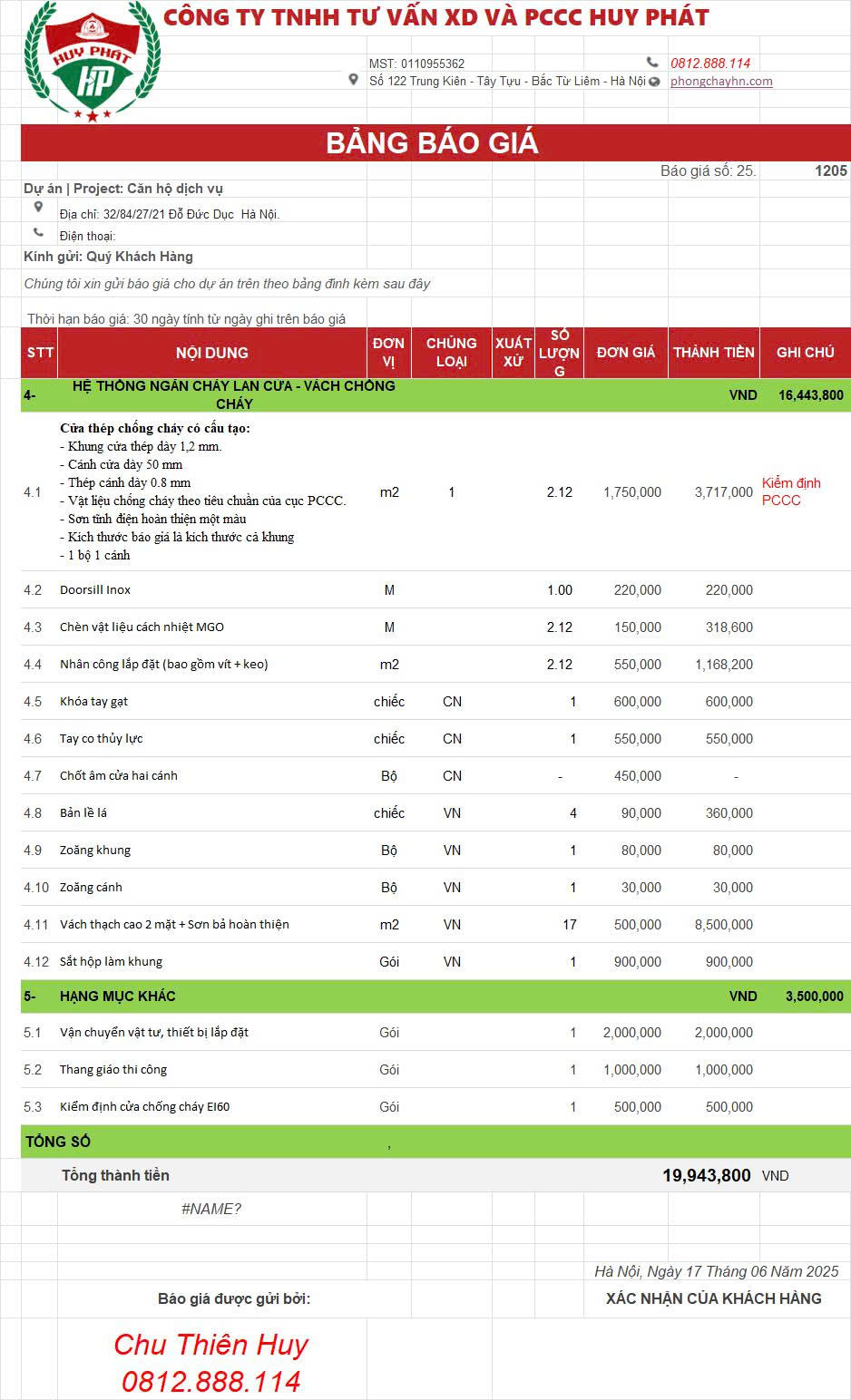
Task: Click the red Kiểm định PCCC note
Action: [x=791, y=491]
